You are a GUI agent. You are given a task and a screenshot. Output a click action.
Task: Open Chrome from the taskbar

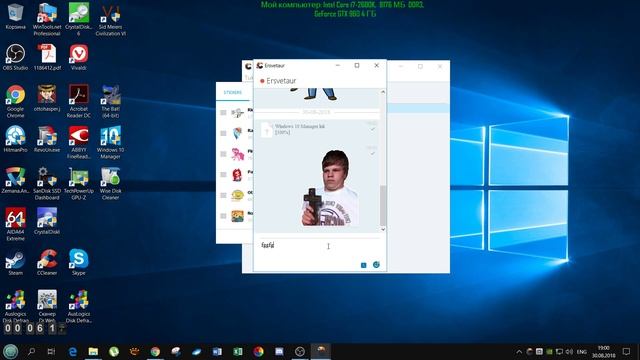(x=155, y=351)
